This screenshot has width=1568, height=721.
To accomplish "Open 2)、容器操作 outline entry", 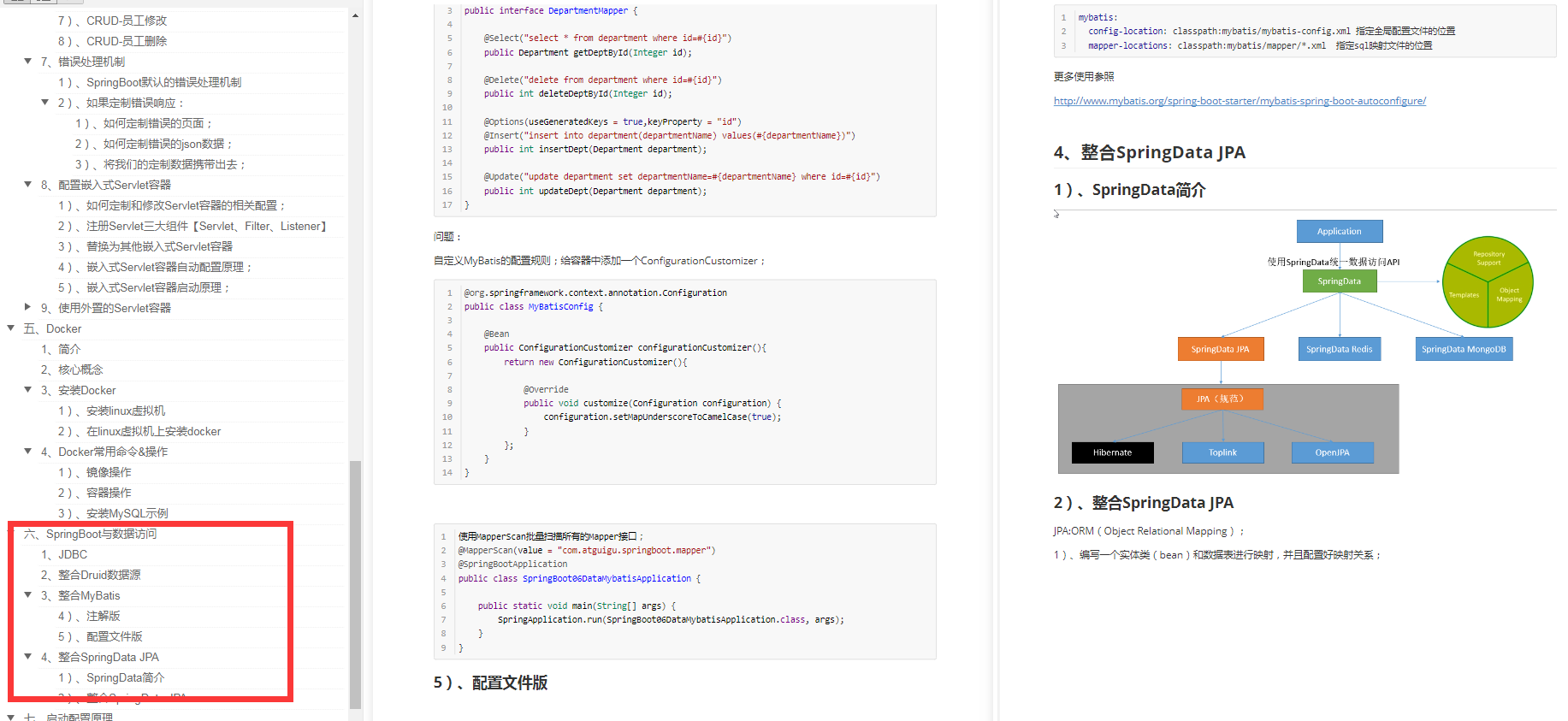I will [94, 493].
